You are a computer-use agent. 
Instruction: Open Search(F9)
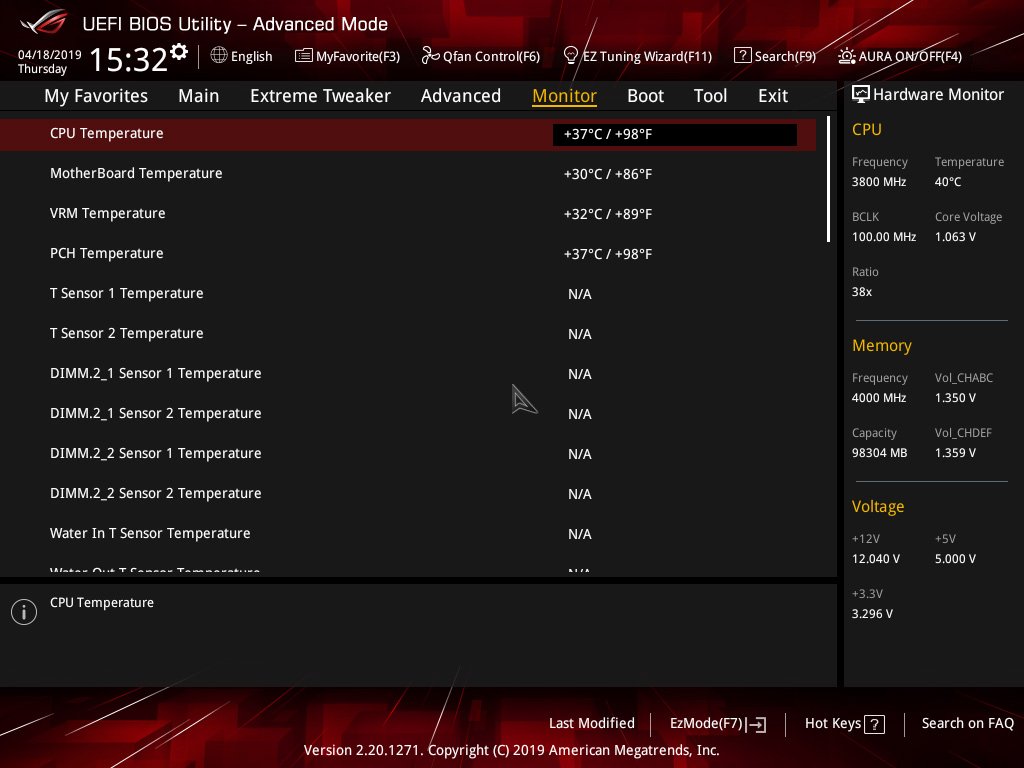pyautogui.click(x=786, y=56)
